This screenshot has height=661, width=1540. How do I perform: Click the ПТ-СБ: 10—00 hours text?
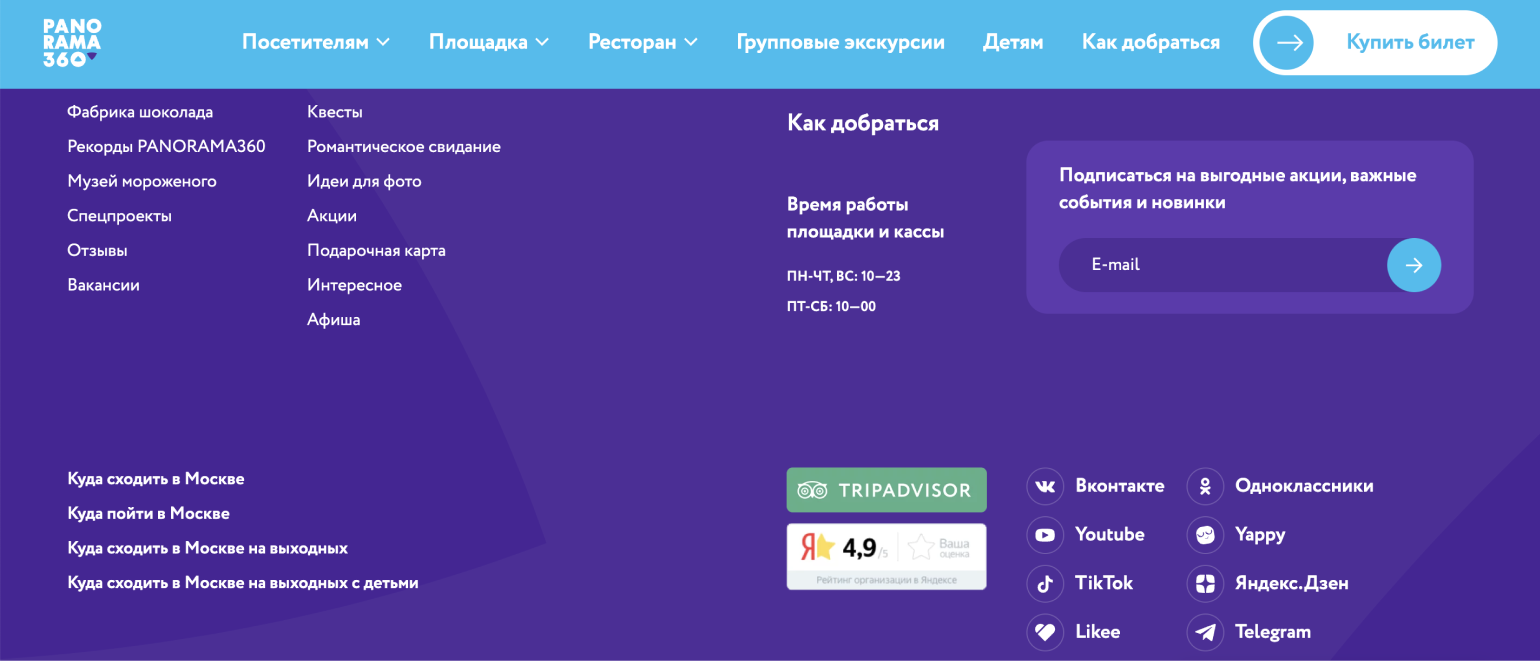click(831, 307)
